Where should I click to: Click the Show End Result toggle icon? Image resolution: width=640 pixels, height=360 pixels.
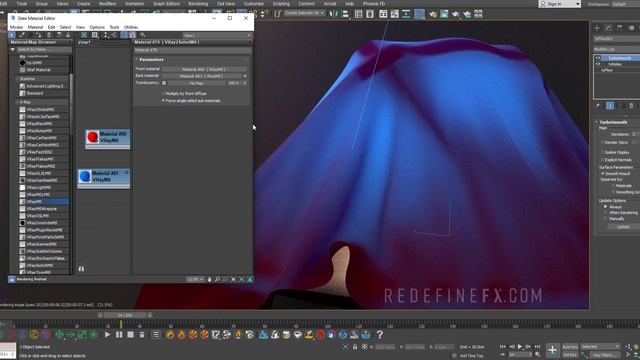[610, 105]
